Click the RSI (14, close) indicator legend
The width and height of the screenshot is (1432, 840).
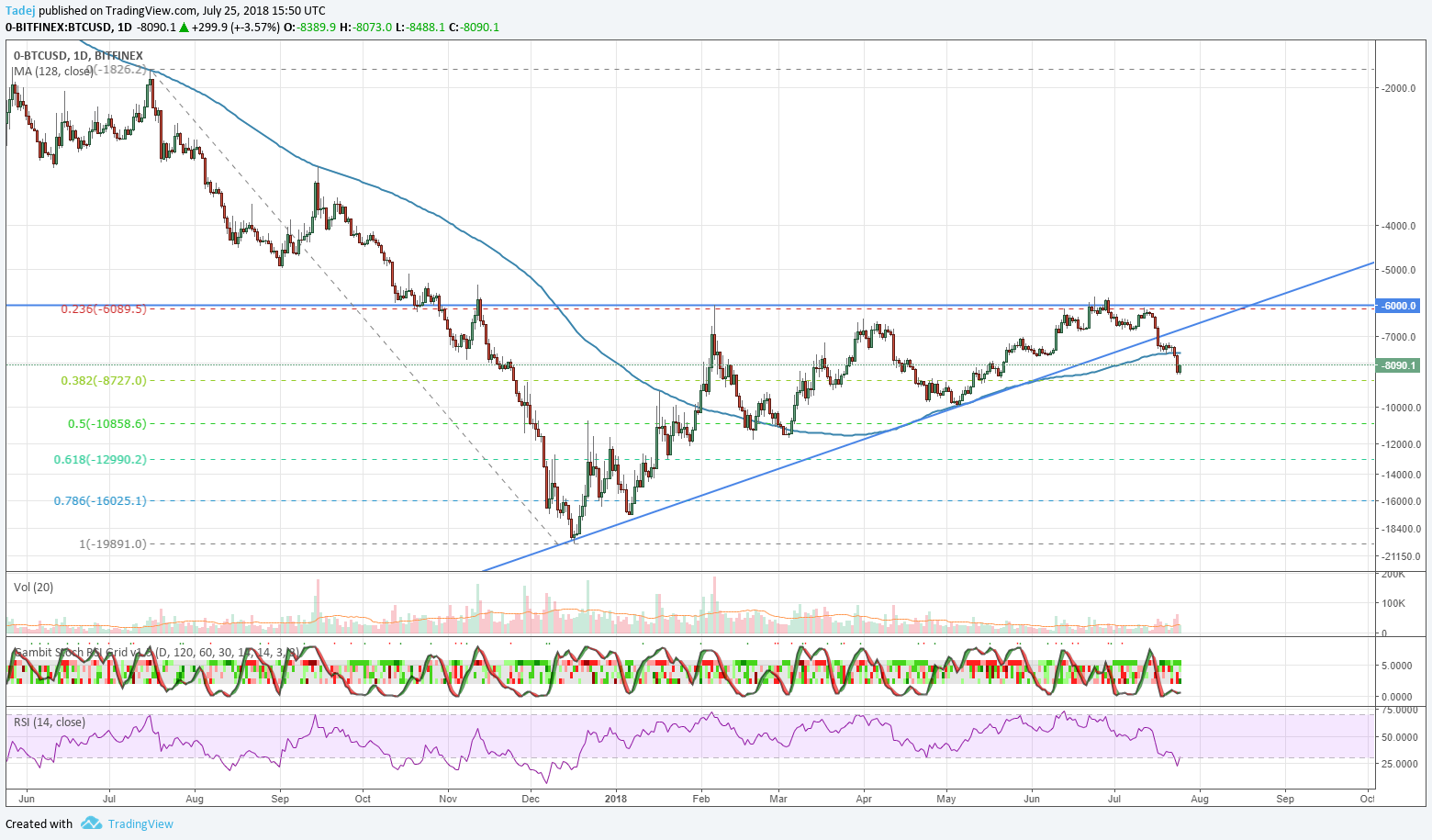pyautogui.click(x=50, y=722)
